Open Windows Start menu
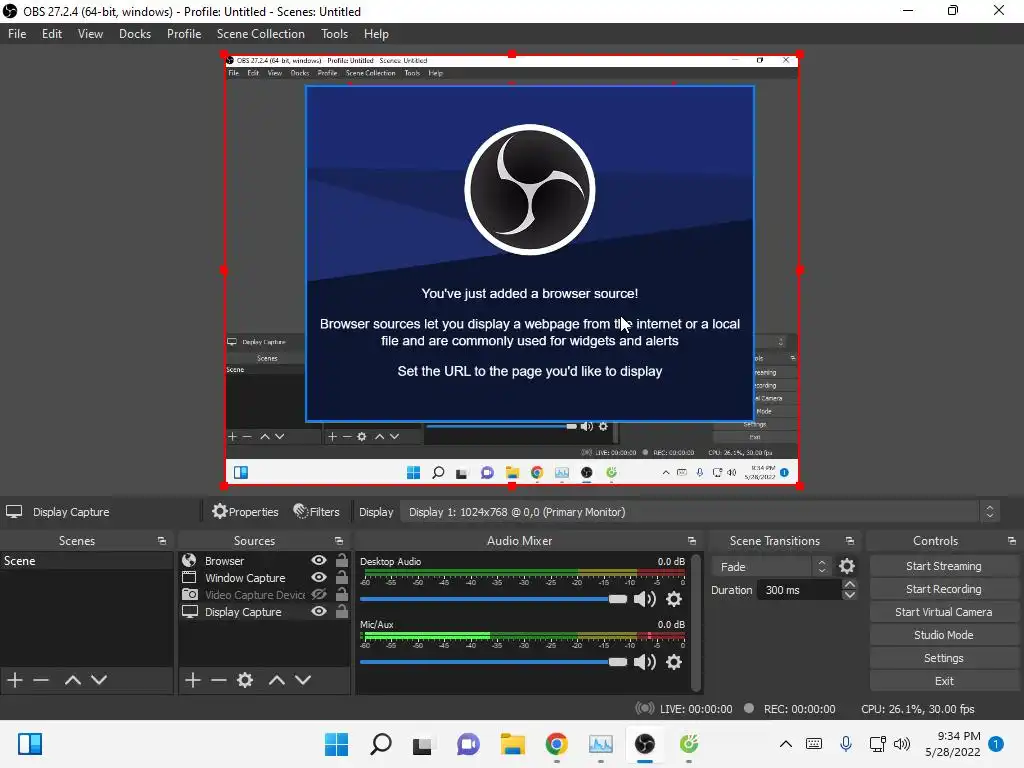Screen dimensions: 1024x768 (336, 744)
